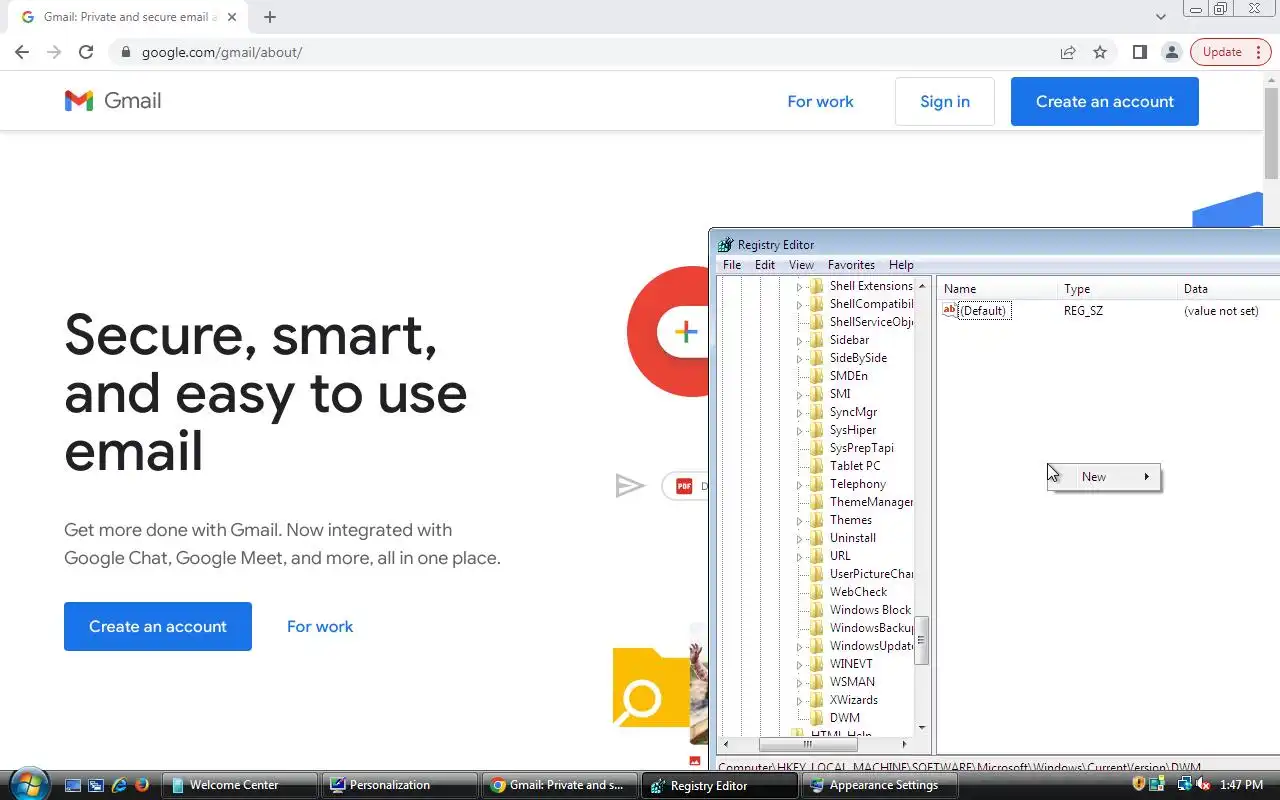
Task: Open the Help menu in Registry Editor
Action: 901,265
